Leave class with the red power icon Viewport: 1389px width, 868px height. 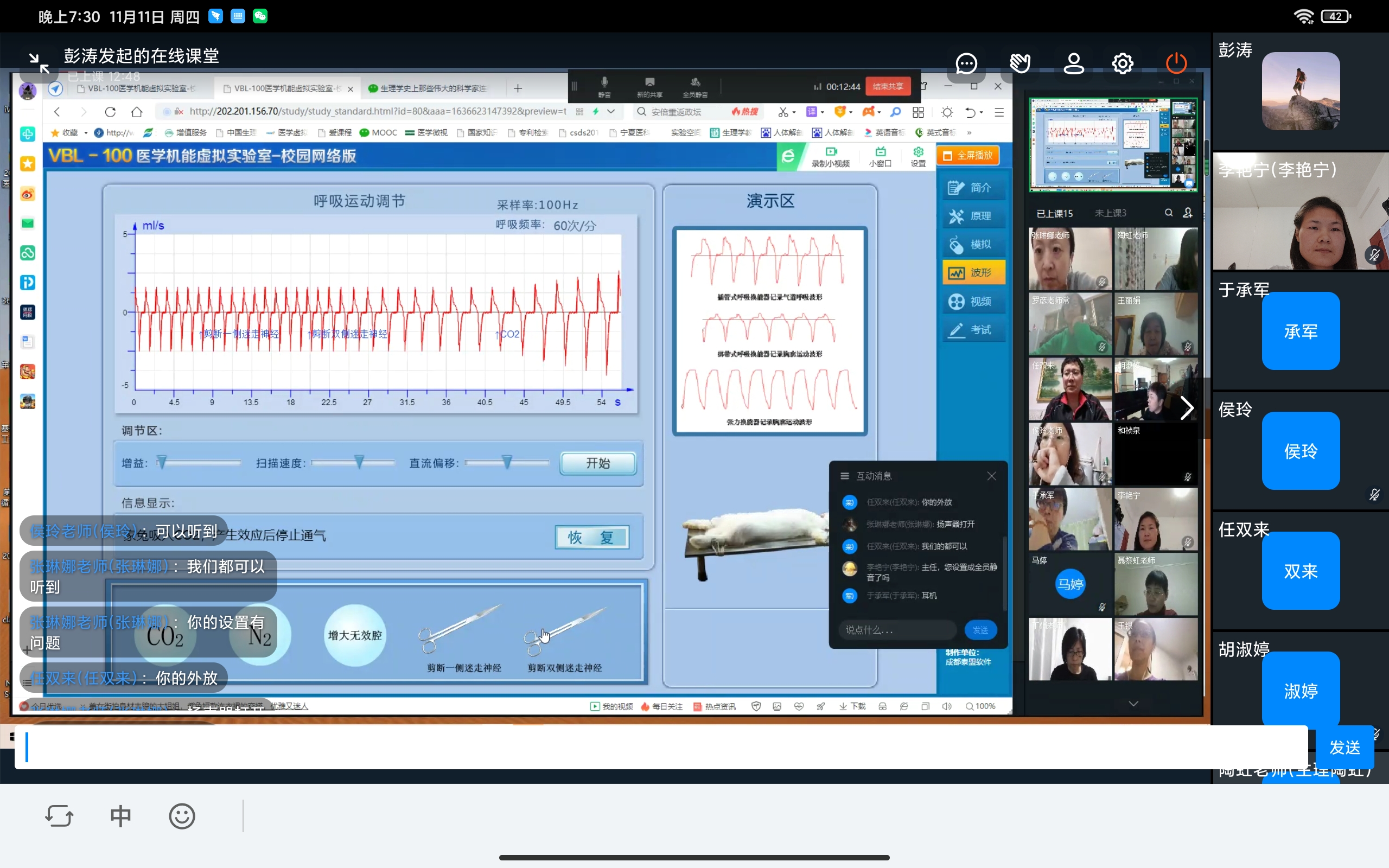tap(1176, 63)
